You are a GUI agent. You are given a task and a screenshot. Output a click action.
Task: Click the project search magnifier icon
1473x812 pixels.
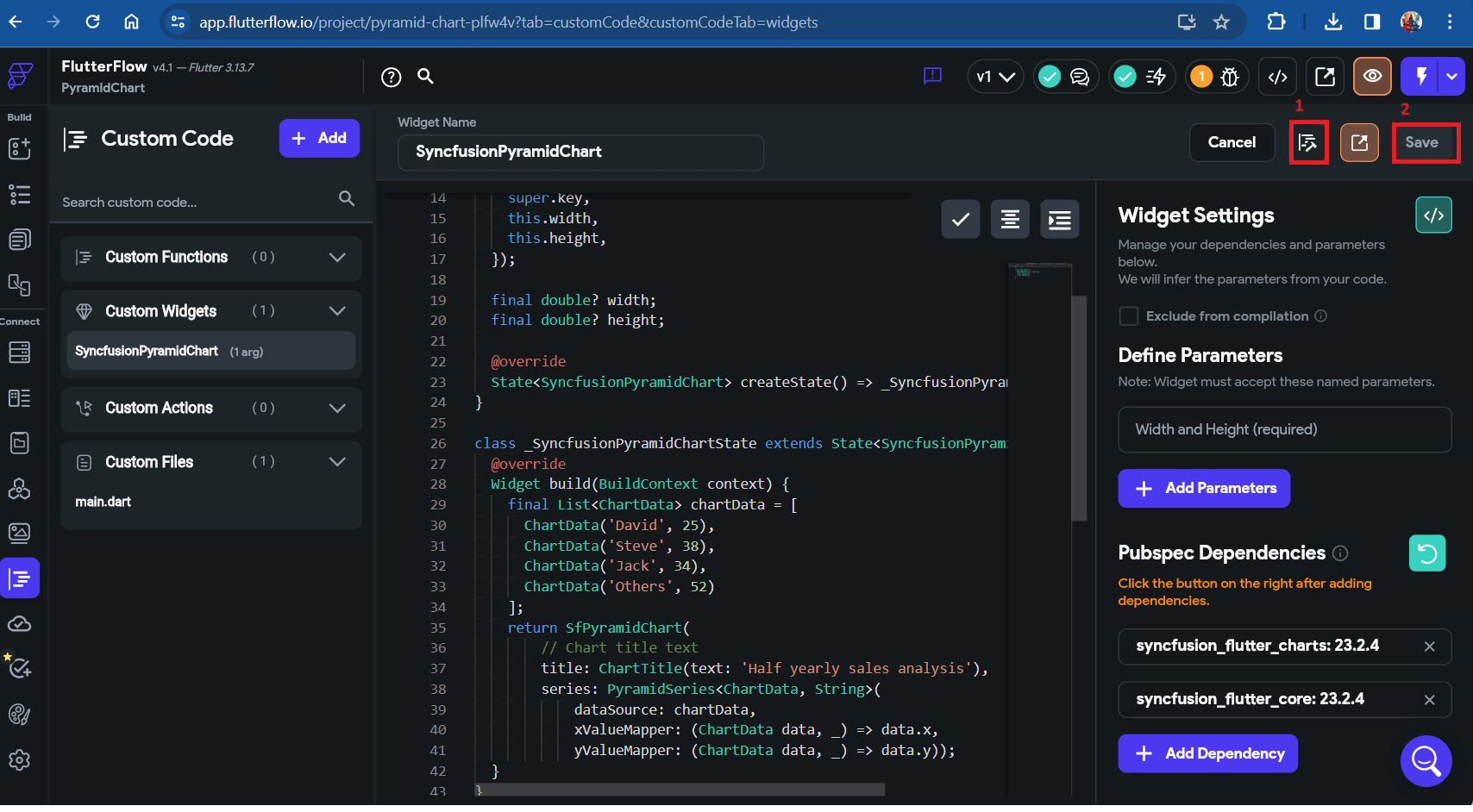[x=425, y=76]
